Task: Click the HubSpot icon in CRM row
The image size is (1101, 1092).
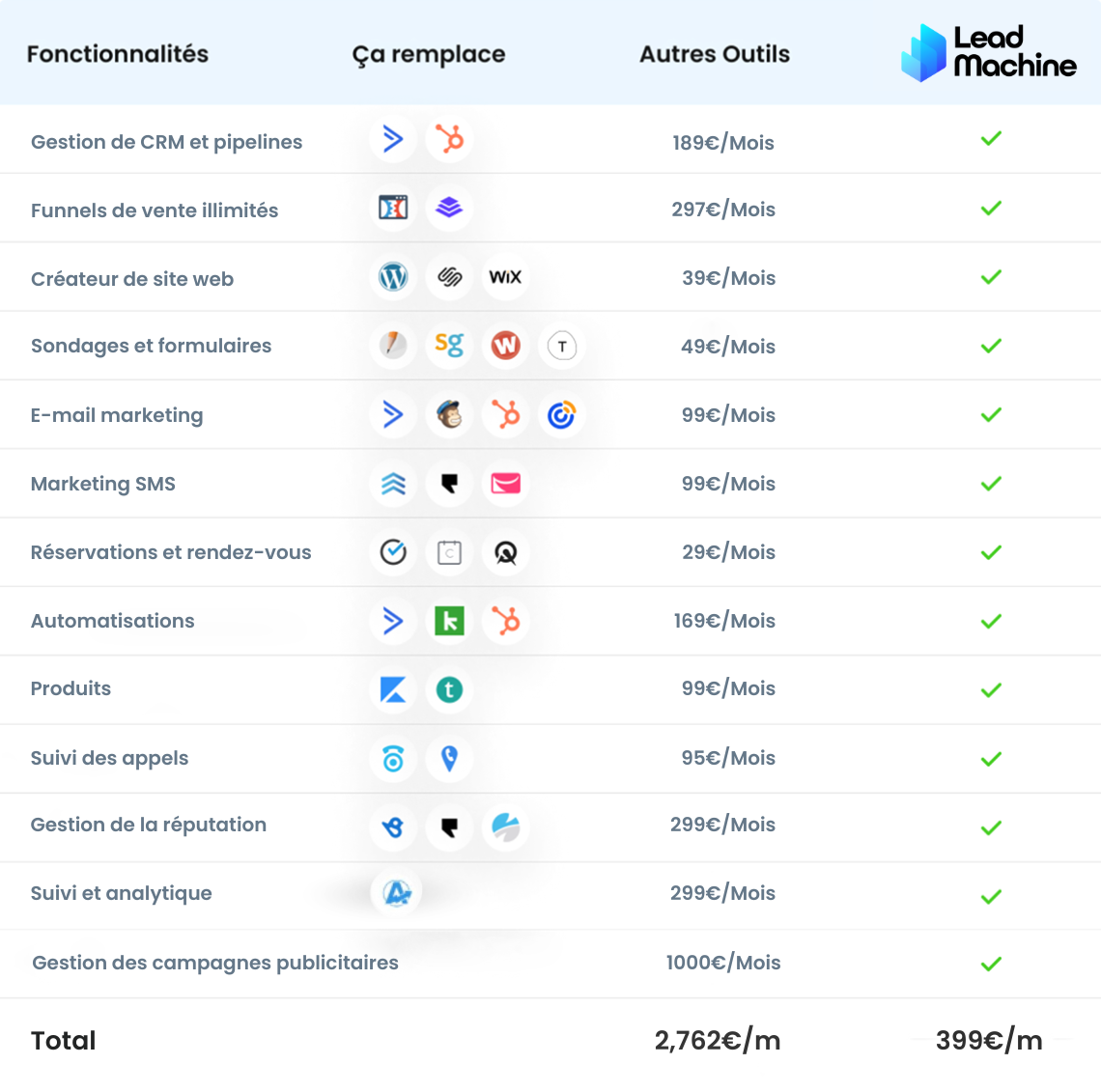Action: pos(449,139)
